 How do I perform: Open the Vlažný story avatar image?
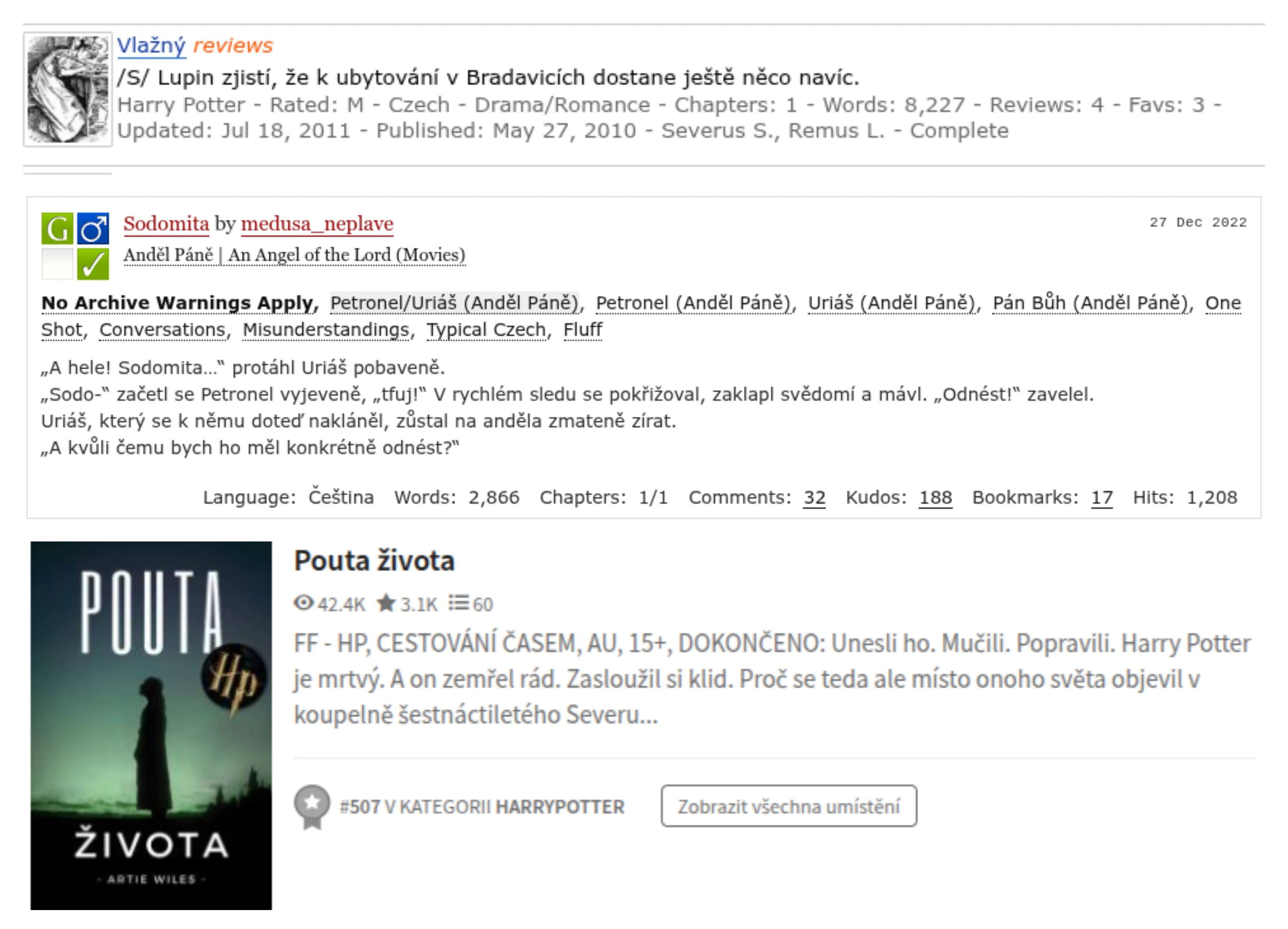(x=67, y=89)
